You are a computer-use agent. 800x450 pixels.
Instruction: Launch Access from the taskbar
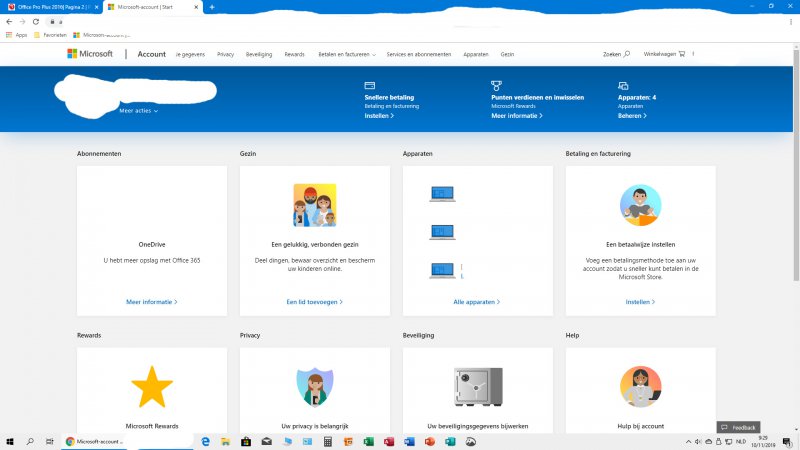389,442
